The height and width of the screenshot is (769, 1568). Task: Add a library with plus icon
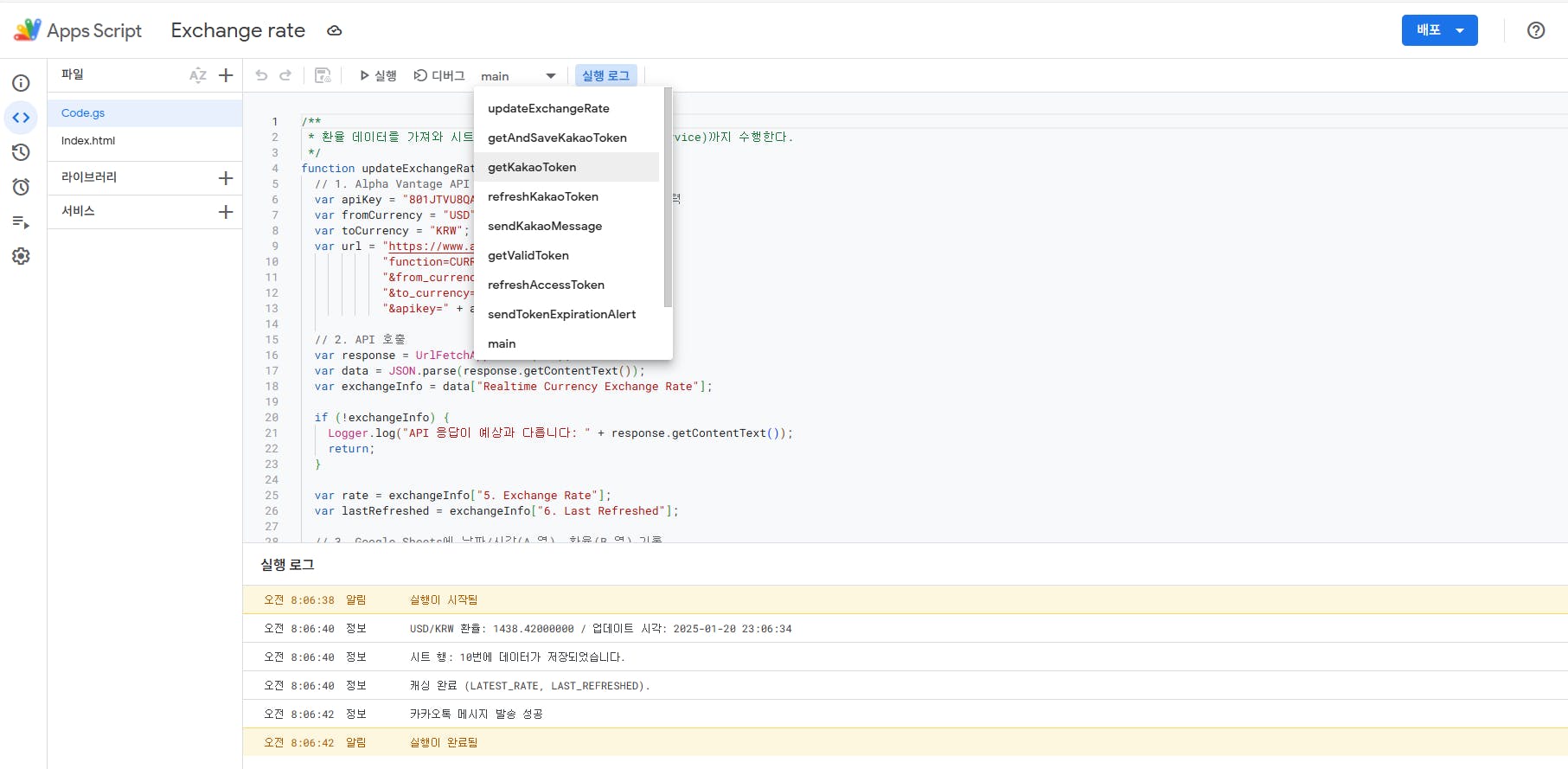(226, 178)
